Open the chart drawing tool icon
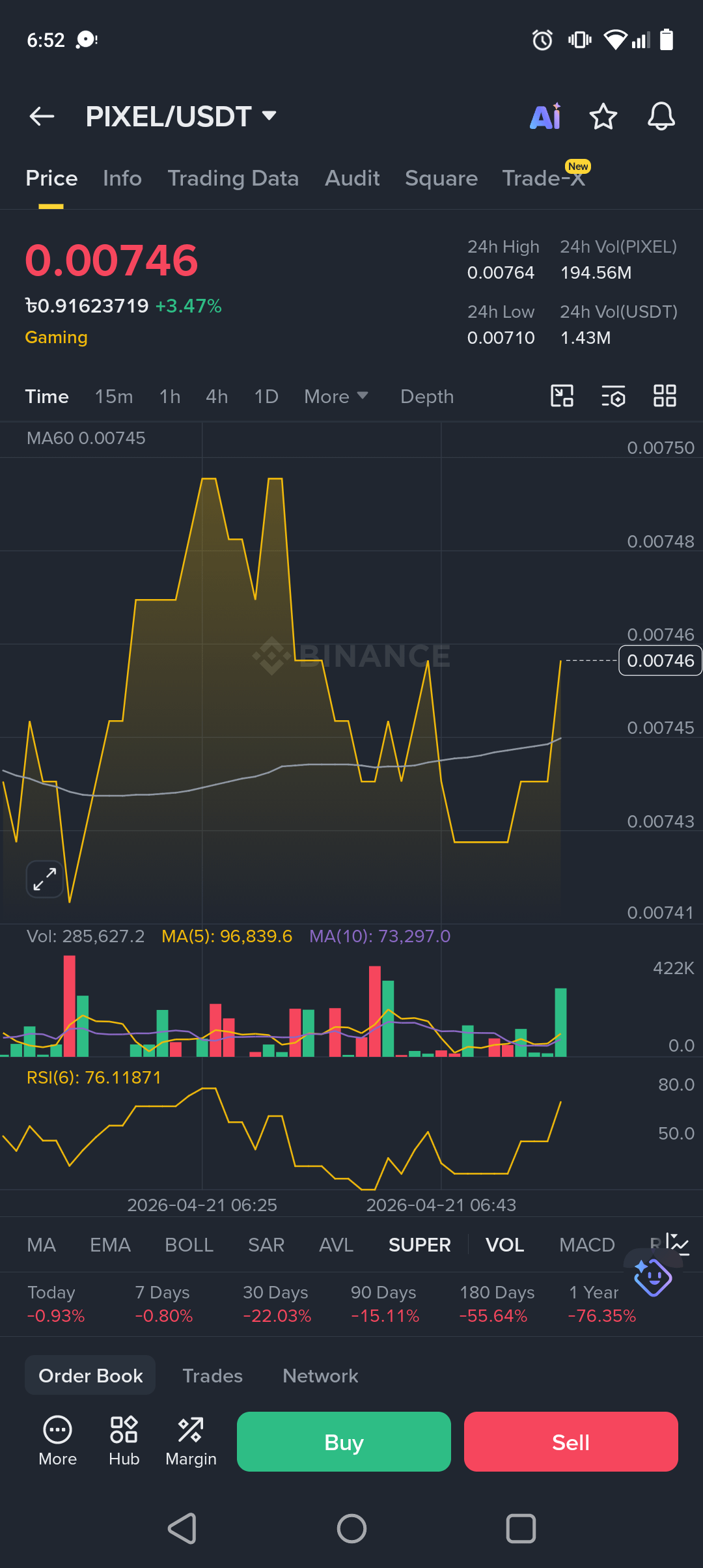The width and height of the screenshot is (703, 1568). coord(562,396)
